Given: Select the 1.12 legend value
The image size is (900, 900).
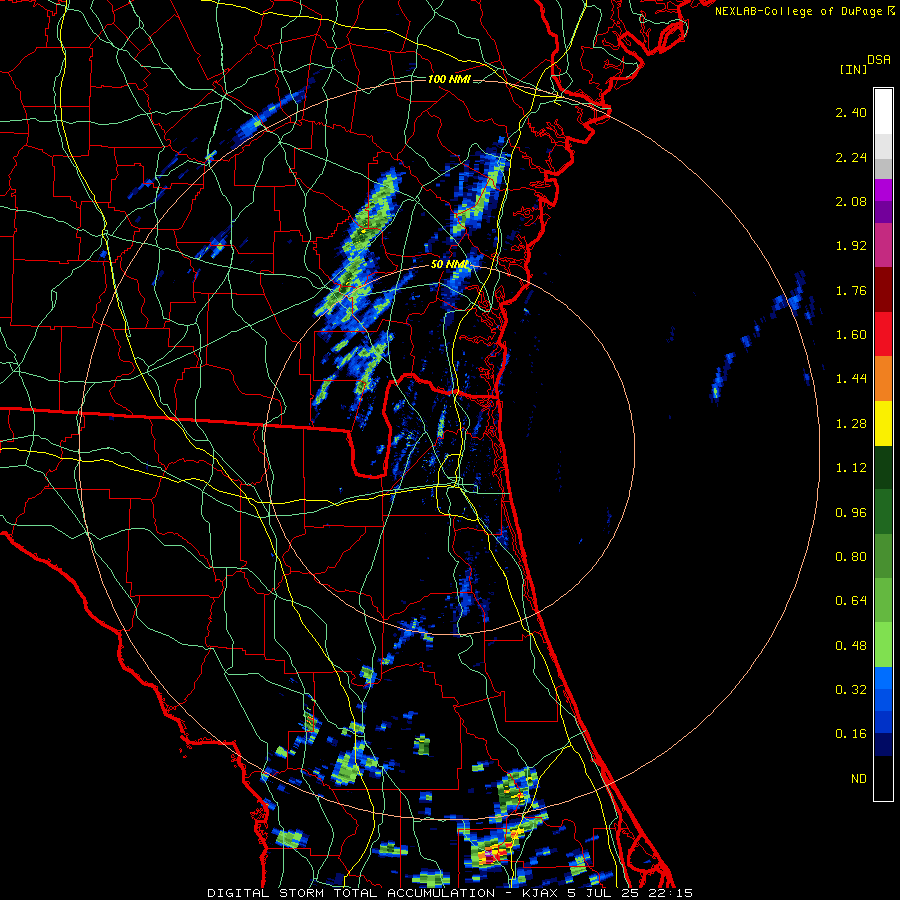Looking at the screenshot, I should [x=851, y=468].
